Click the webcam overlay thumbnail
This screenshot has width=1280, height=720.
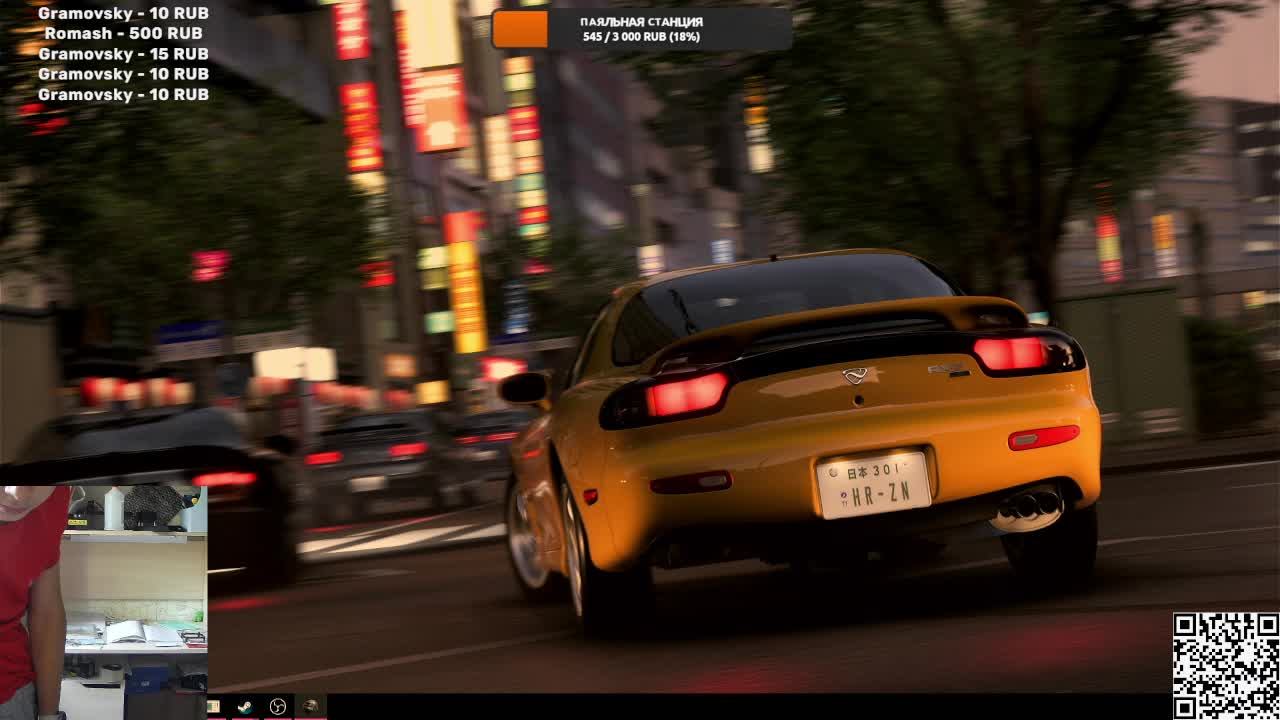pos(104,603)
